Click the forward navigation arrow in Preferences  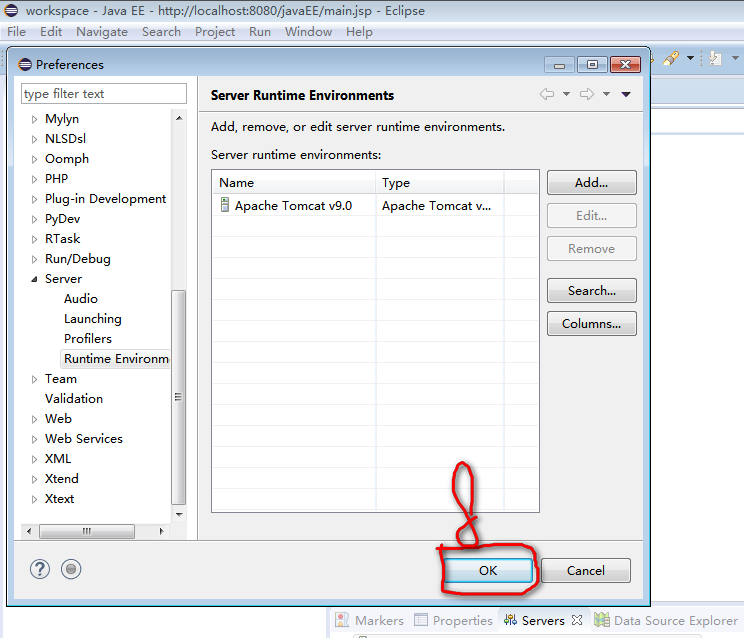[587, 94]
